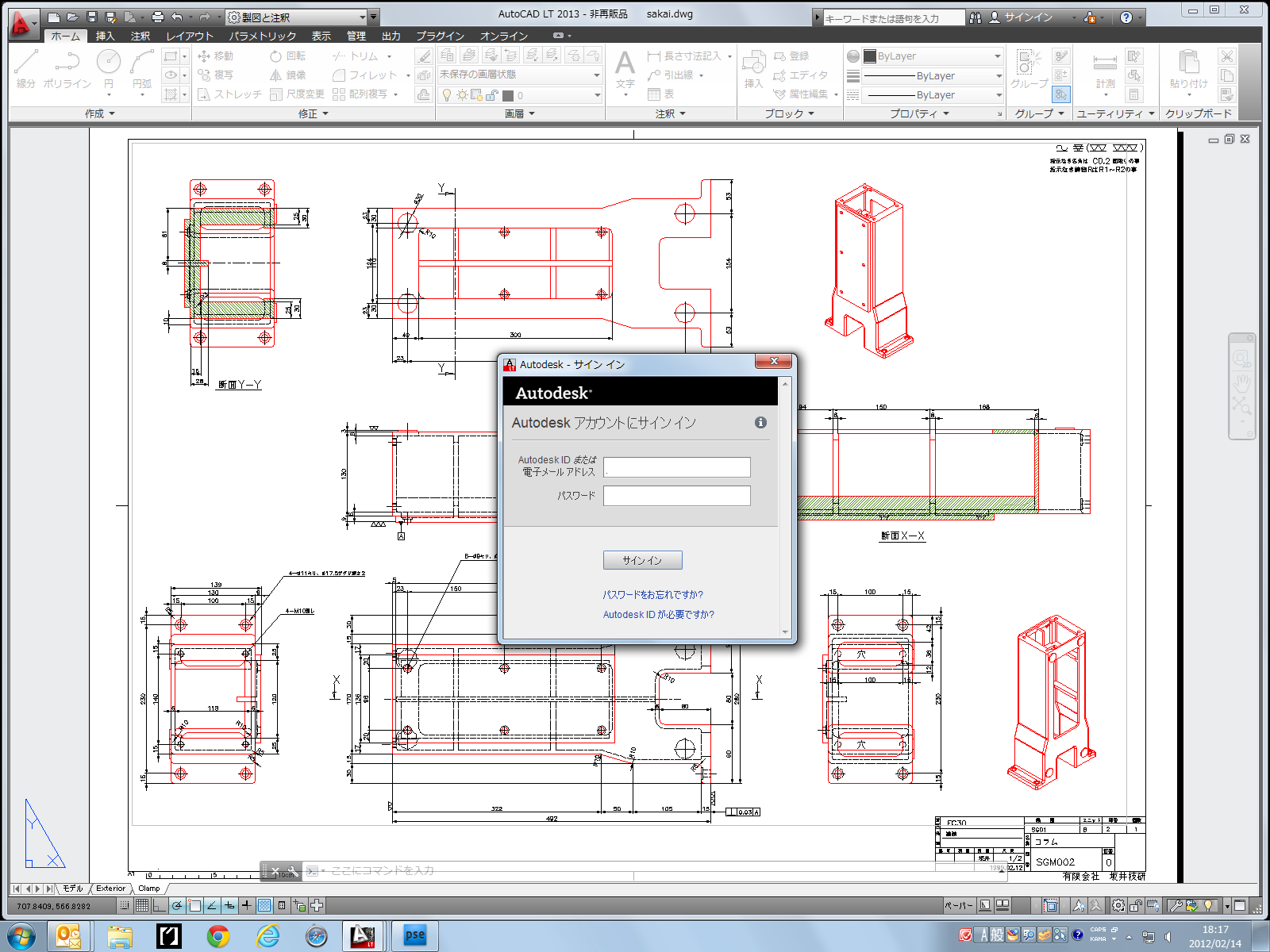Click the ペーパー space button in status bar
The height and width of the screenshot is (952, 1270).
pos(959,905)
